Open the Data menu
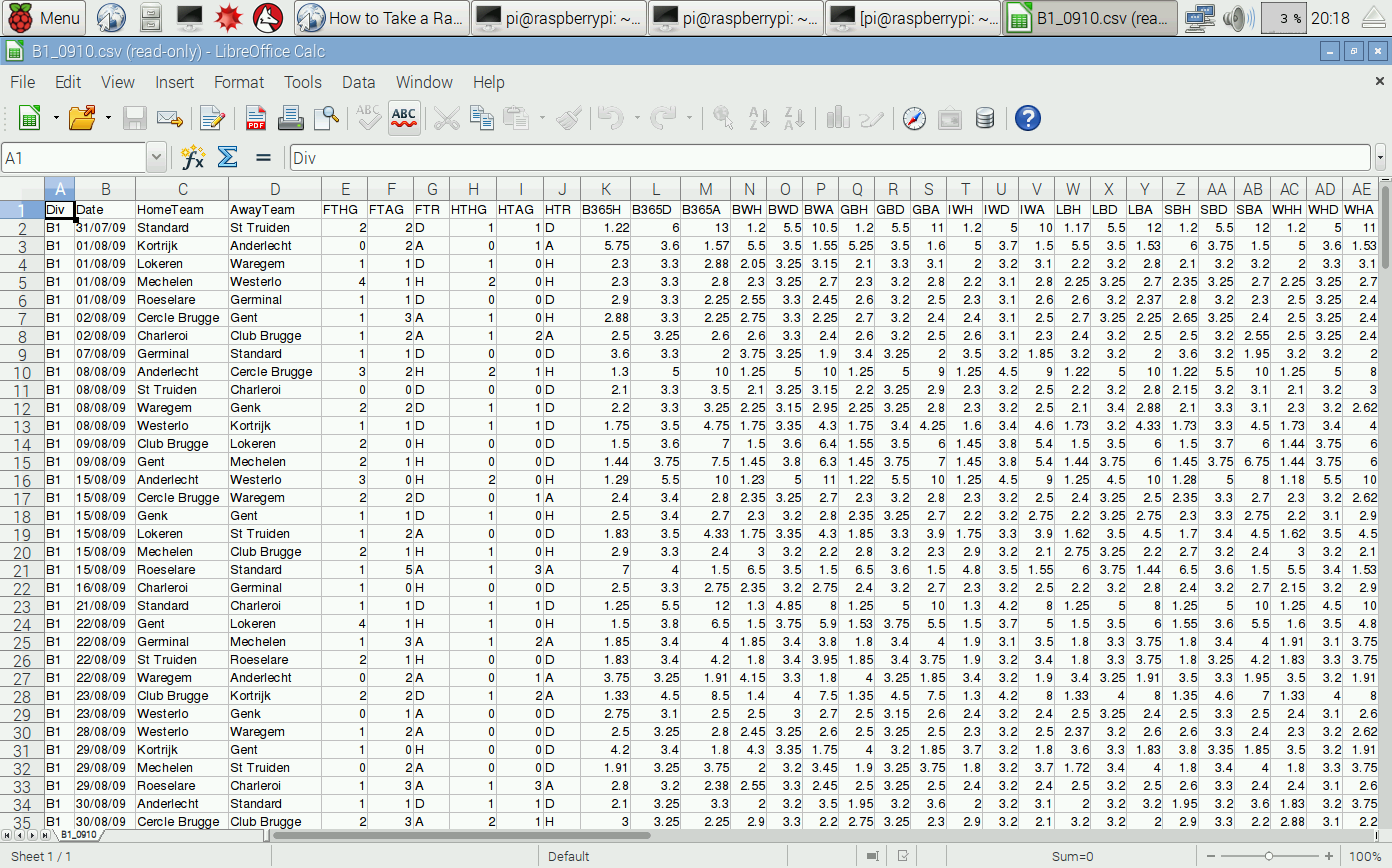 [358, 82]
